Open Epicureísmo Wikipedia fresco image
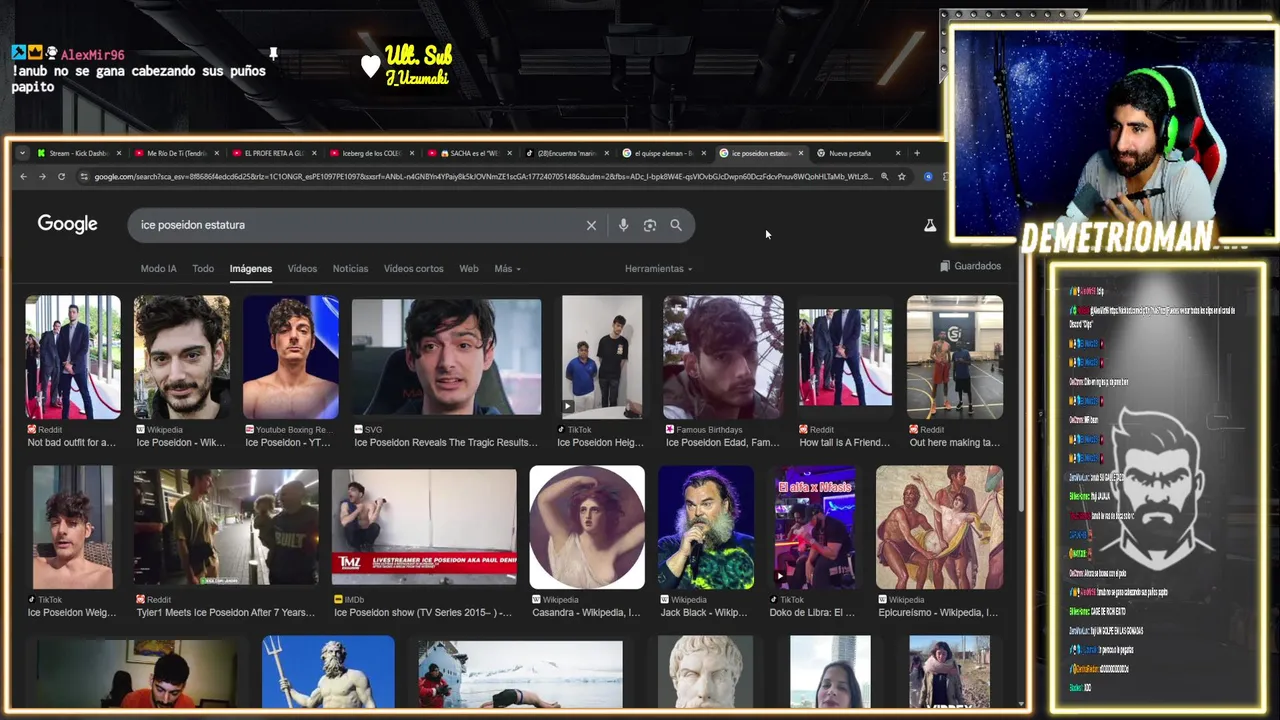The width and height of the screenshot is (1280, 720). (x=939, y=527)
